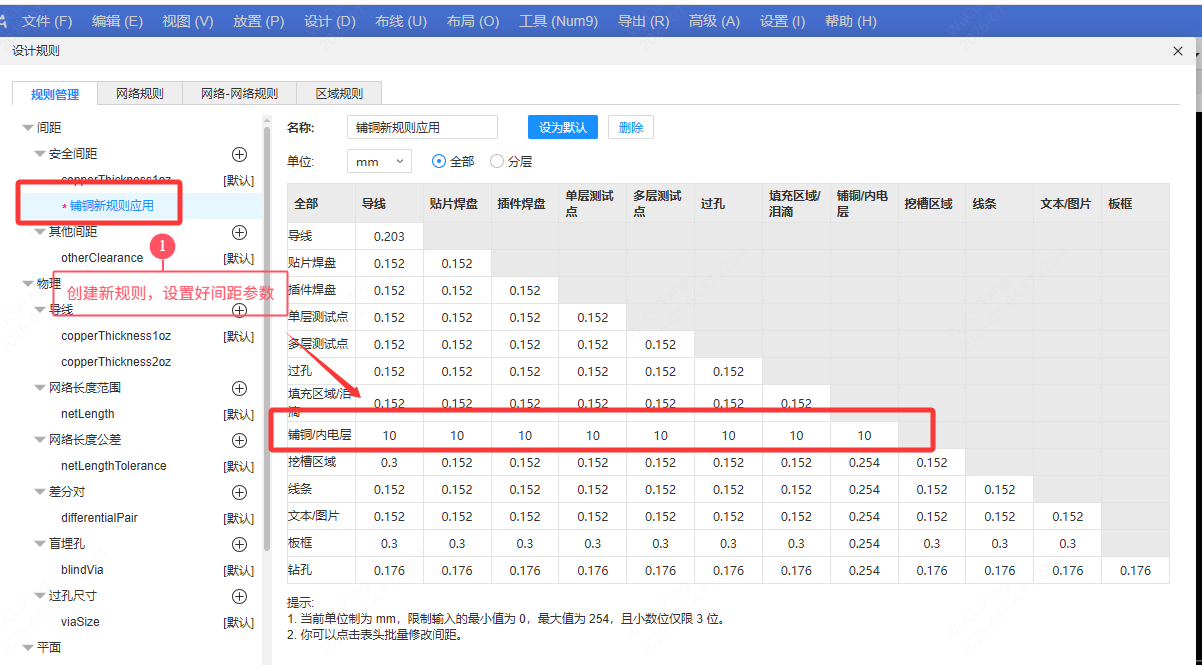Click the 删除 button
The width and height of the screenshot is (1202, 665).
tap(630, 127)
